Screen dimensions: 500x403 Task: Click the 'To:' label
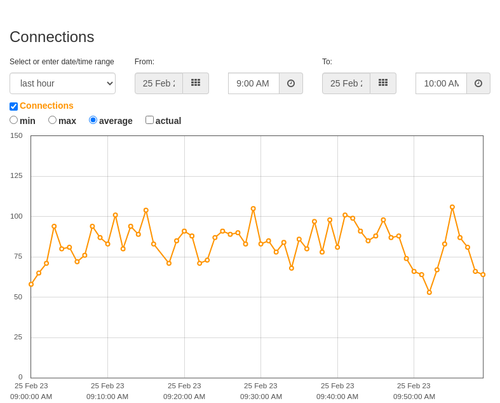coord(327,62)
